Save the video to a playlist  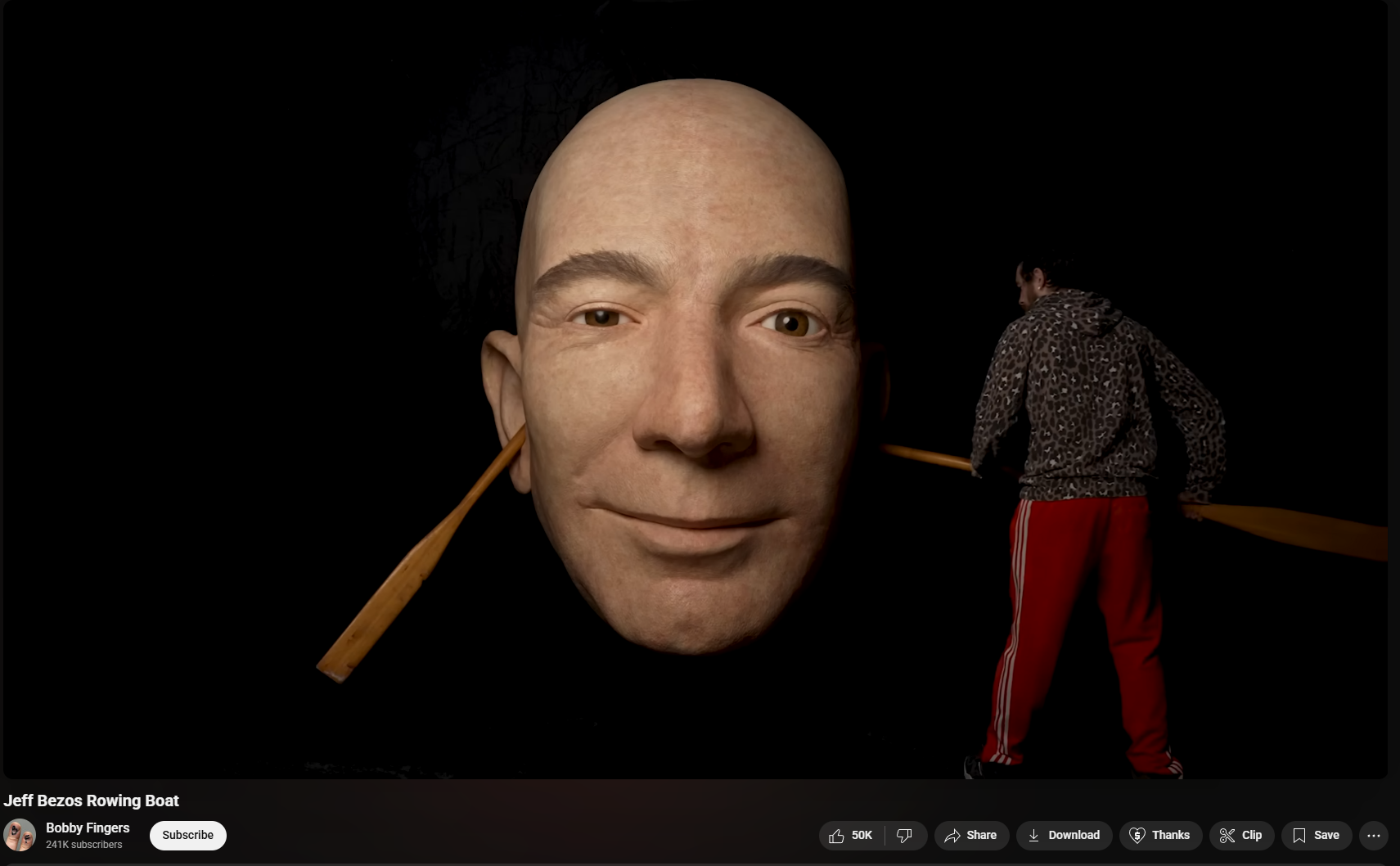(x=1317, y=835)
